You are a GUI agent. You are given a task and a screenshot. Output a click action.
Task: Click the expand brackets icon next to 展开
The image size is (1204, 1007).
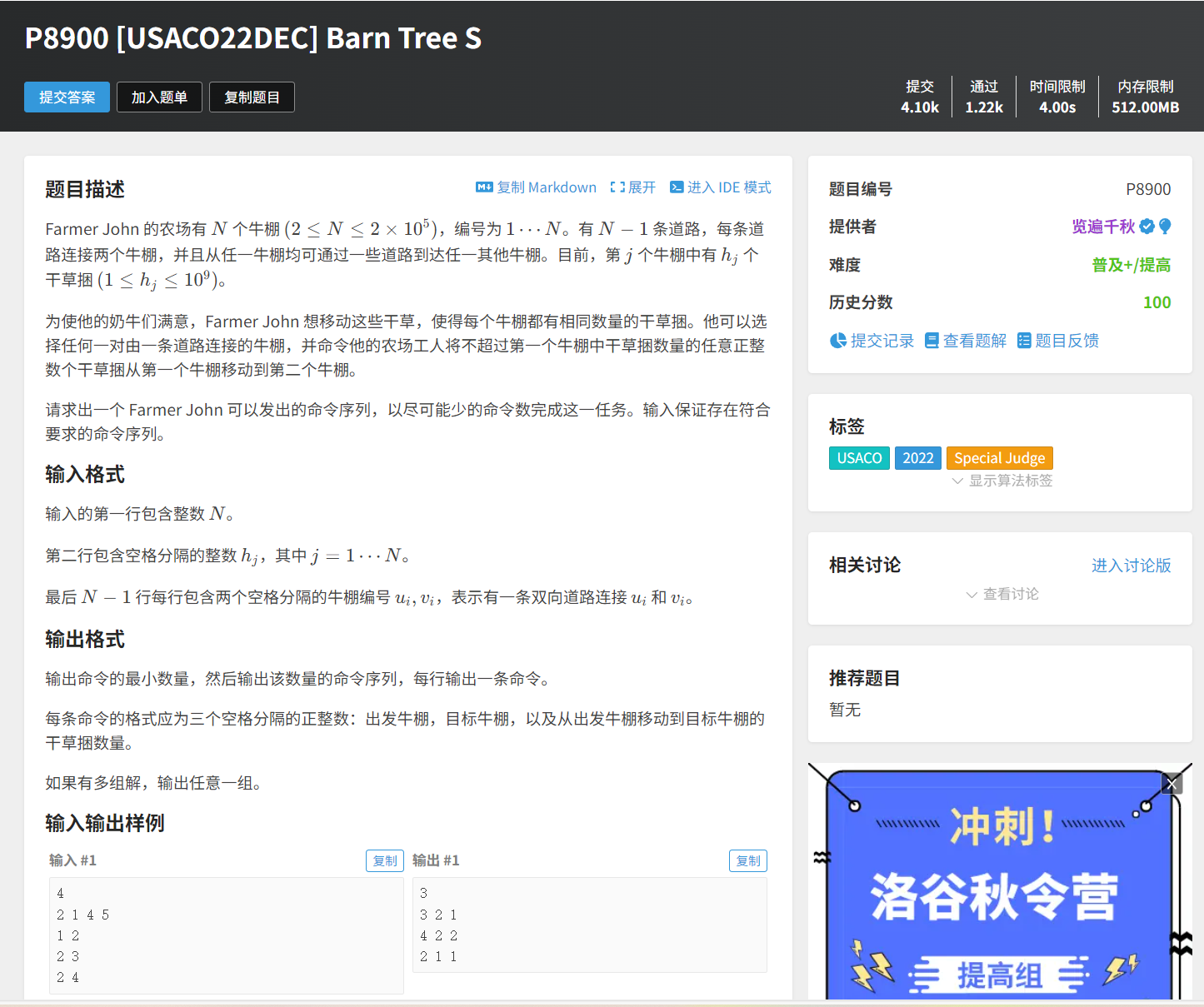click(x=617, y=187)
